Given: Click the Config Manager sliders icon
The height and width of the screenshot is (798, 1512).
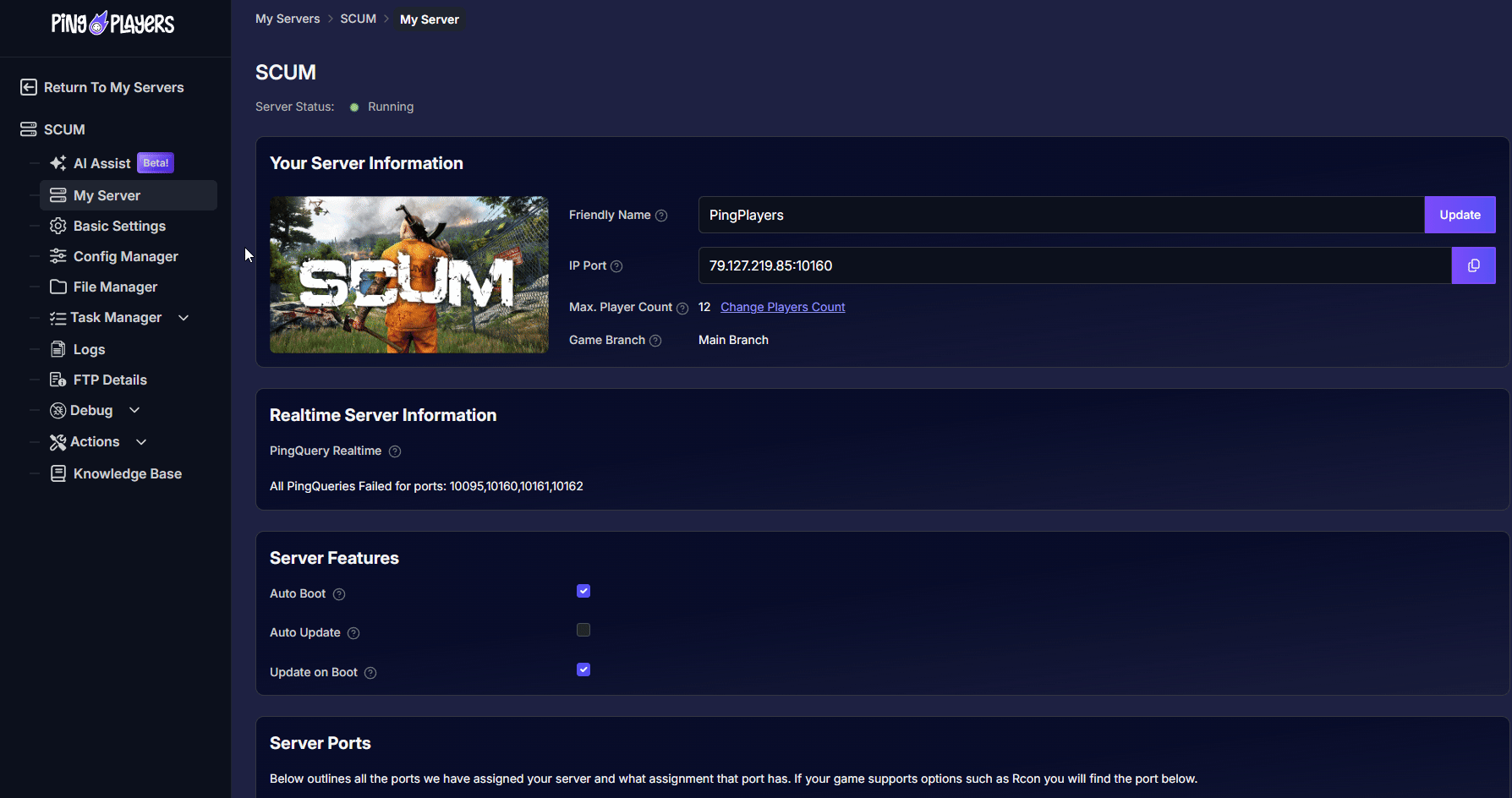Looking at the screenshot, I should click(x=58, y=256).
